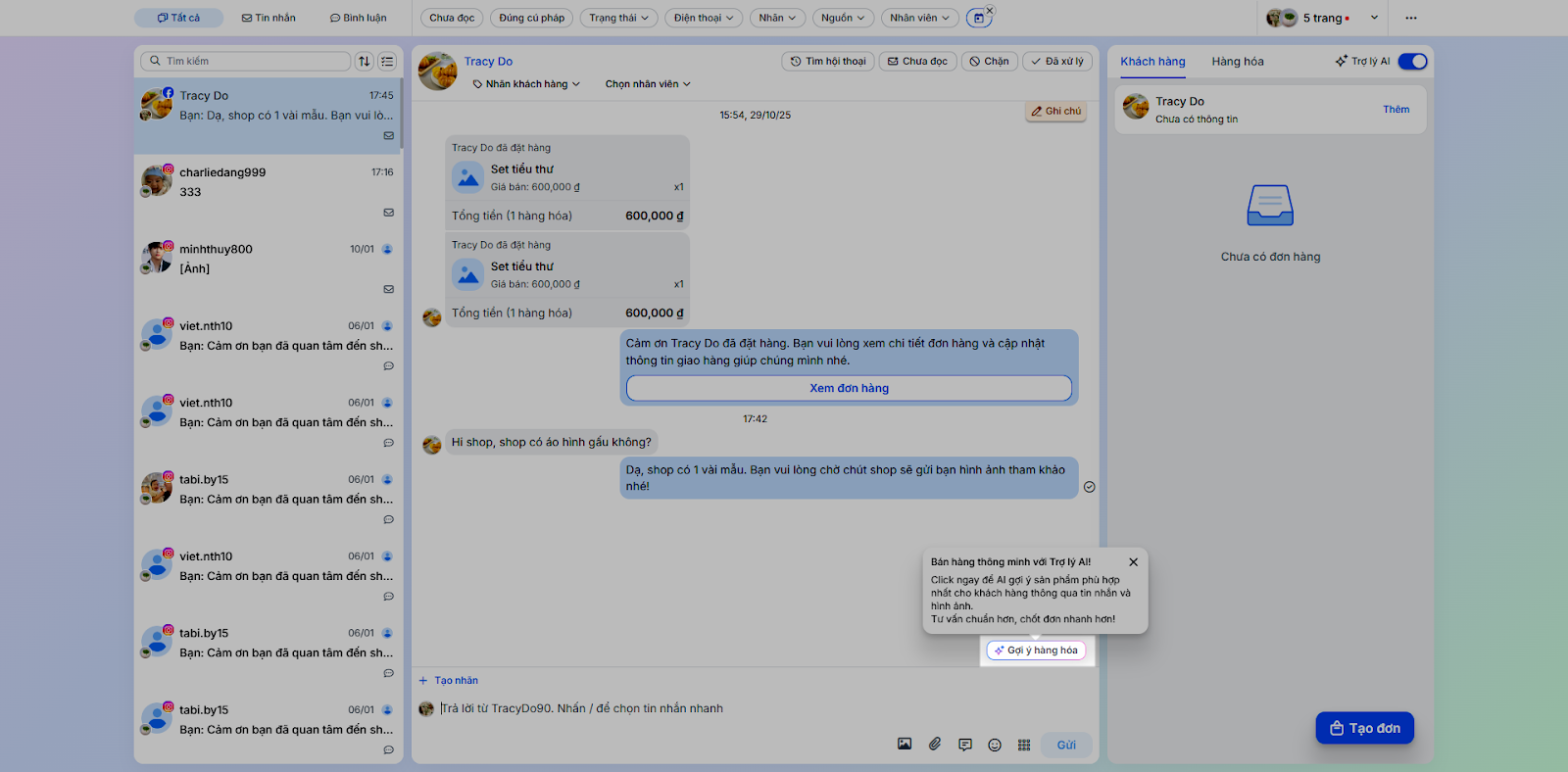Open the calendar date filter icon

click(978, 18)
